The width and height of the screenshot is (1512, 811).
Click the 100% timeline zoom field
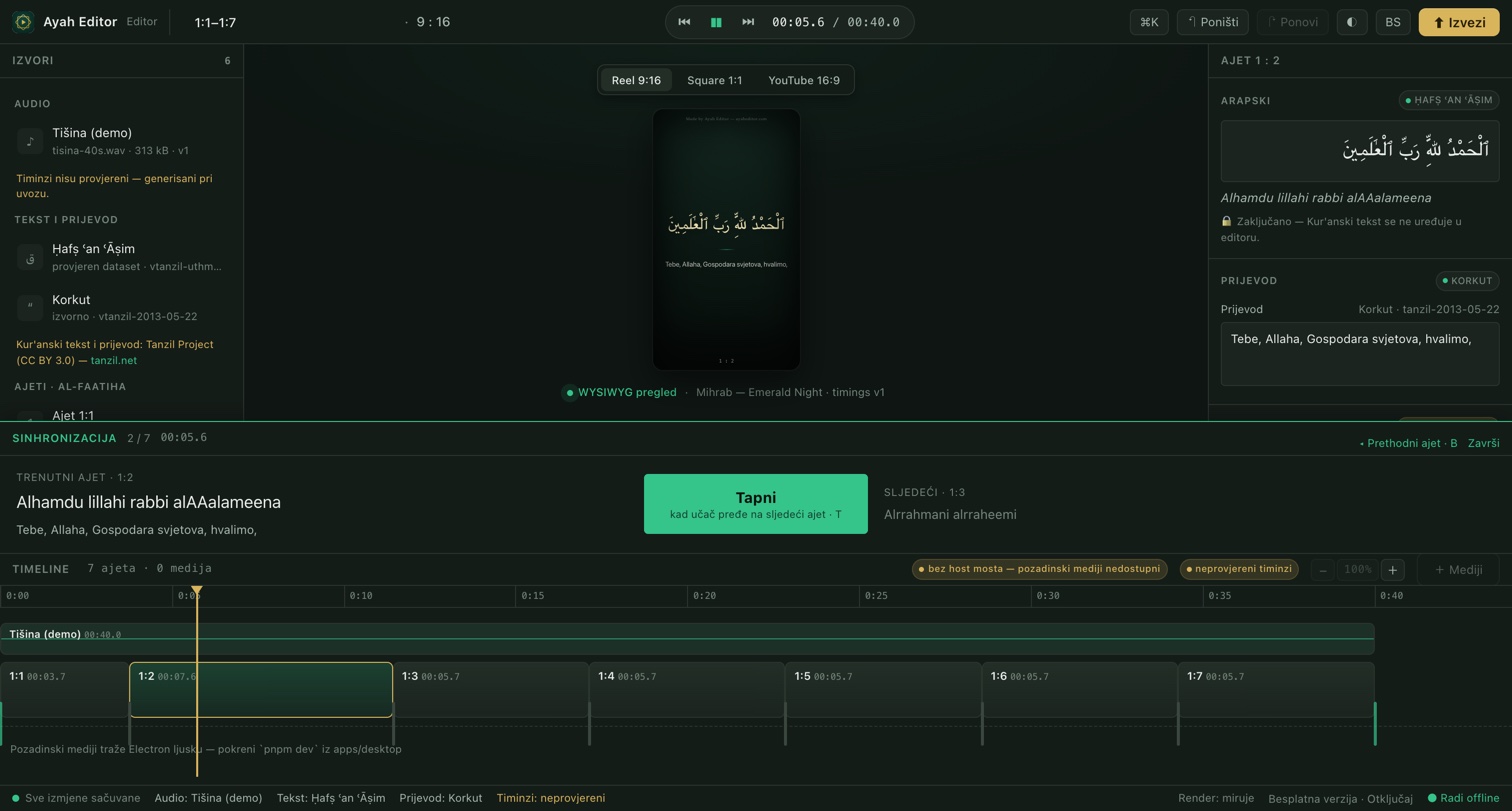[x=1358, y=570]
